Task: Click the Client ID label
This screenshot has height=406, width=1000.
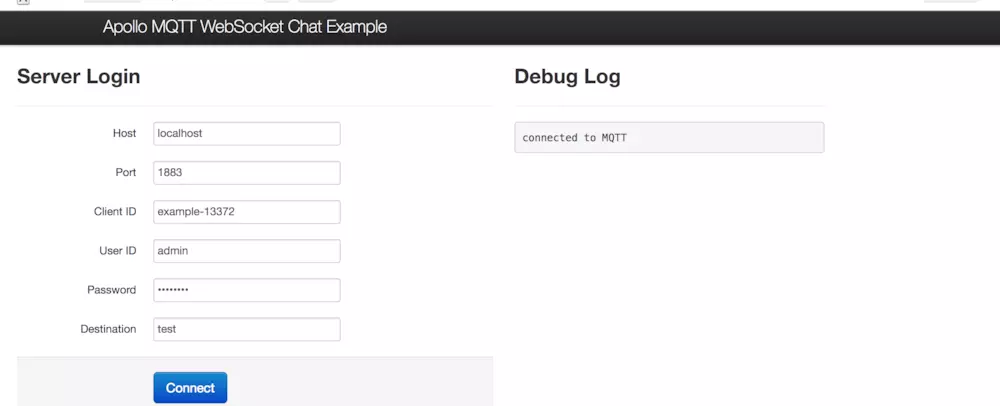Action: pos(115,212)
